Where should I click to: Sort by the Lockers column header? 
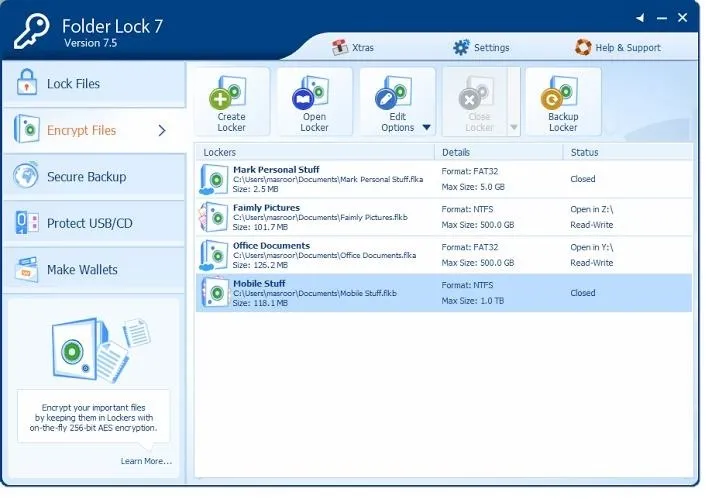(x=315, y=153)
